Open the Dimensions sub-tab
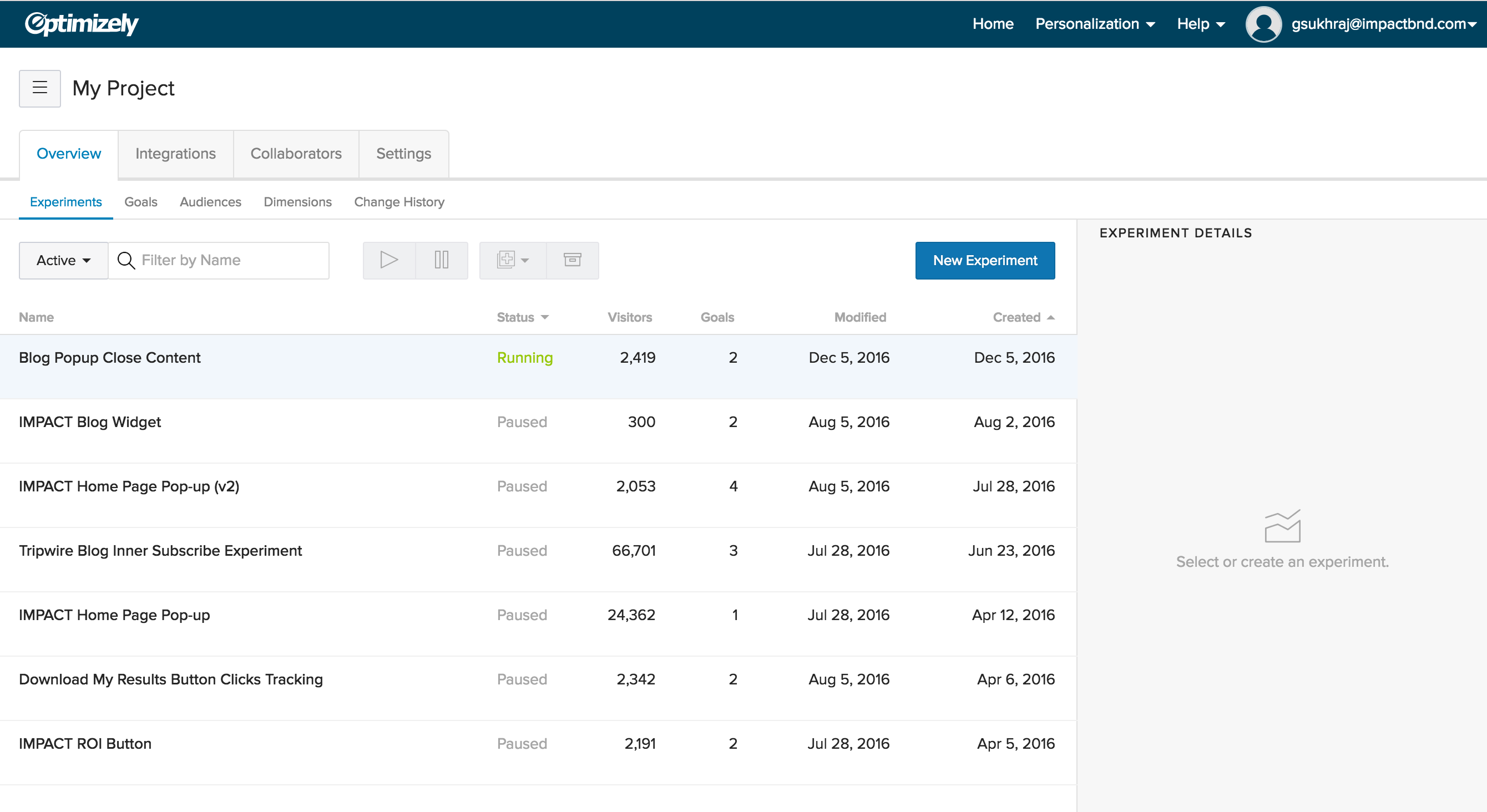1487x812 pixels. [x=297, y=202]
